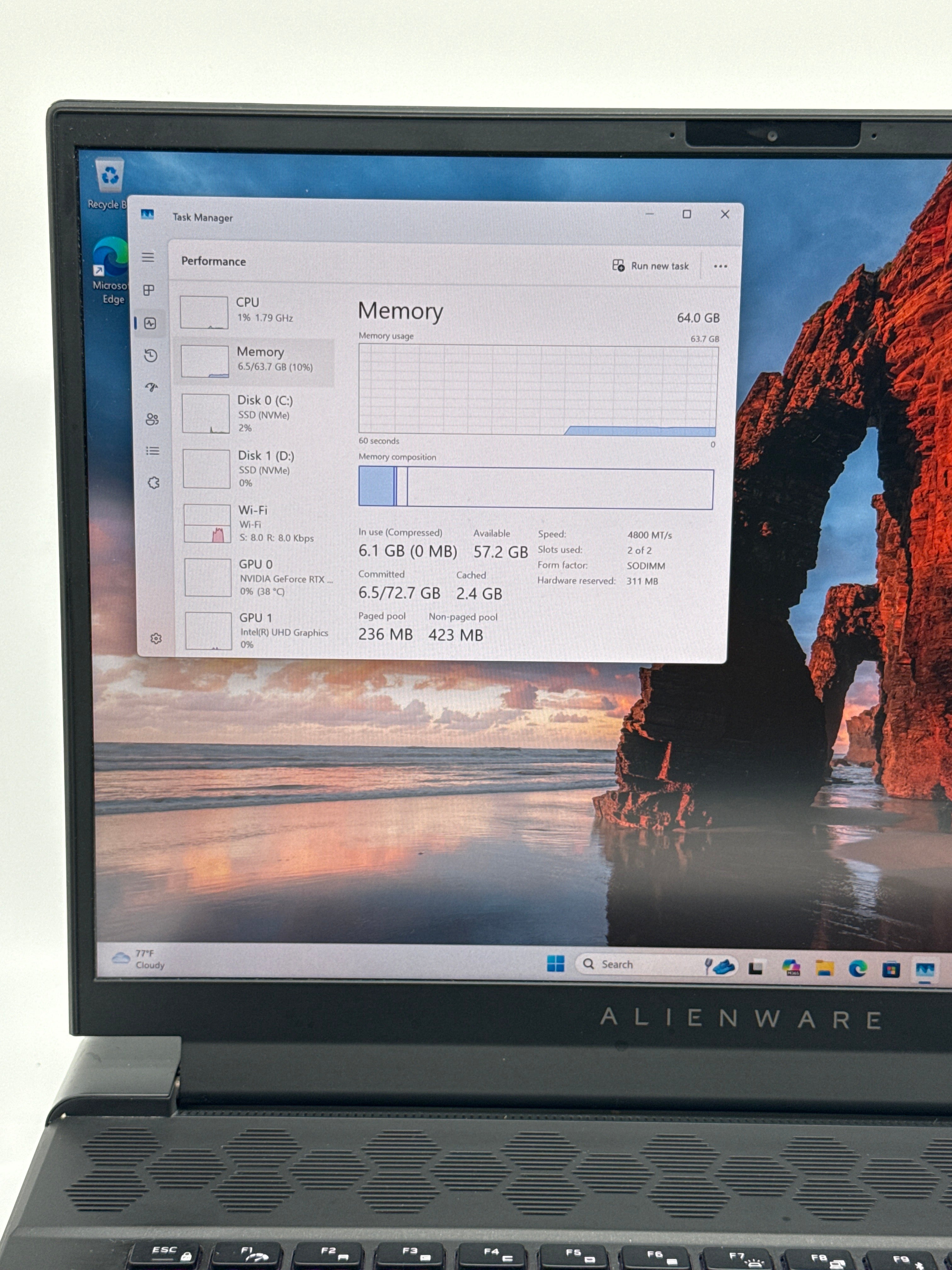
Task: Open the App history page icon
Action: point(151,356)
